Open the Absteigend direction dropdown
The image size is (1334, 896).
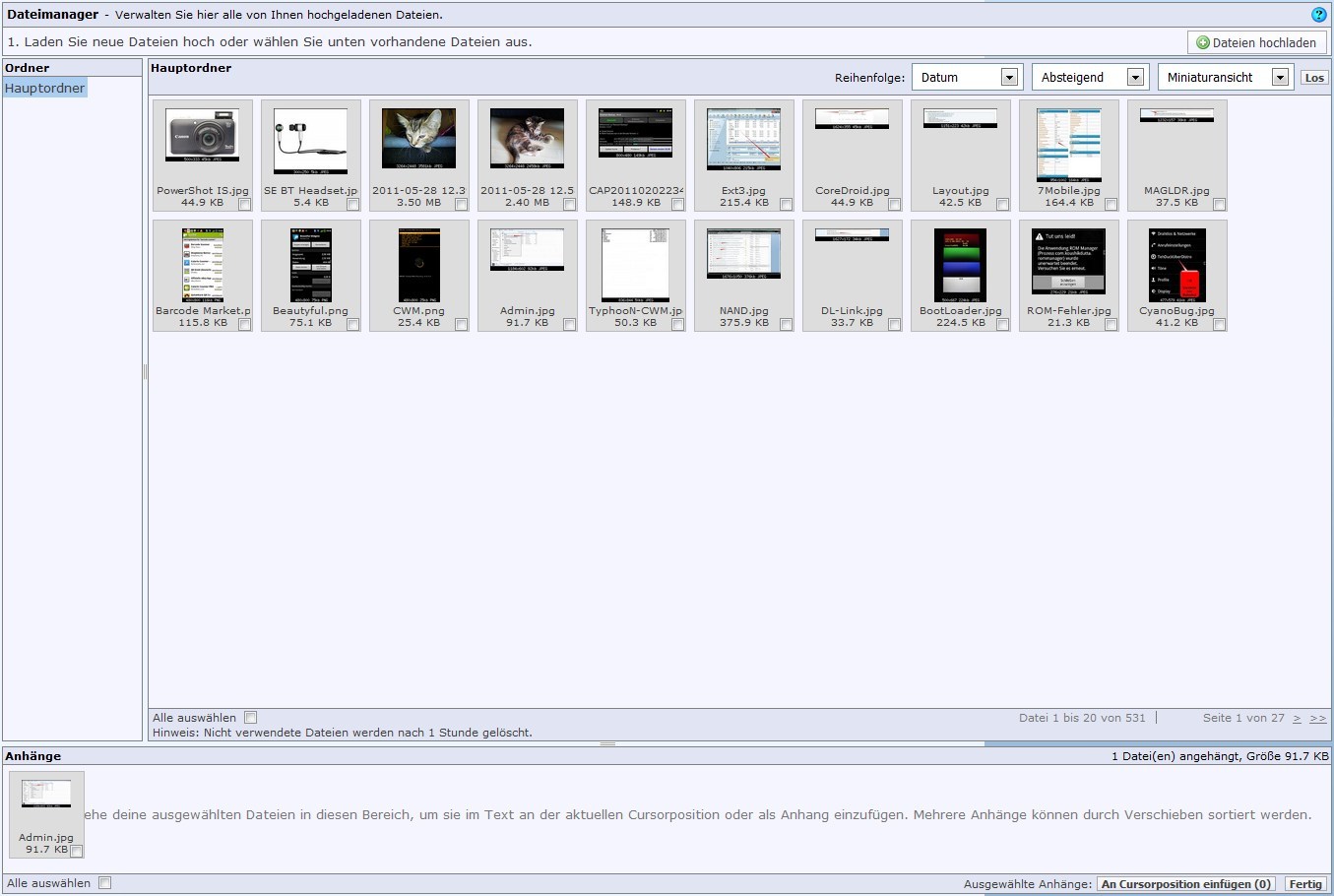pos(1089,77)
